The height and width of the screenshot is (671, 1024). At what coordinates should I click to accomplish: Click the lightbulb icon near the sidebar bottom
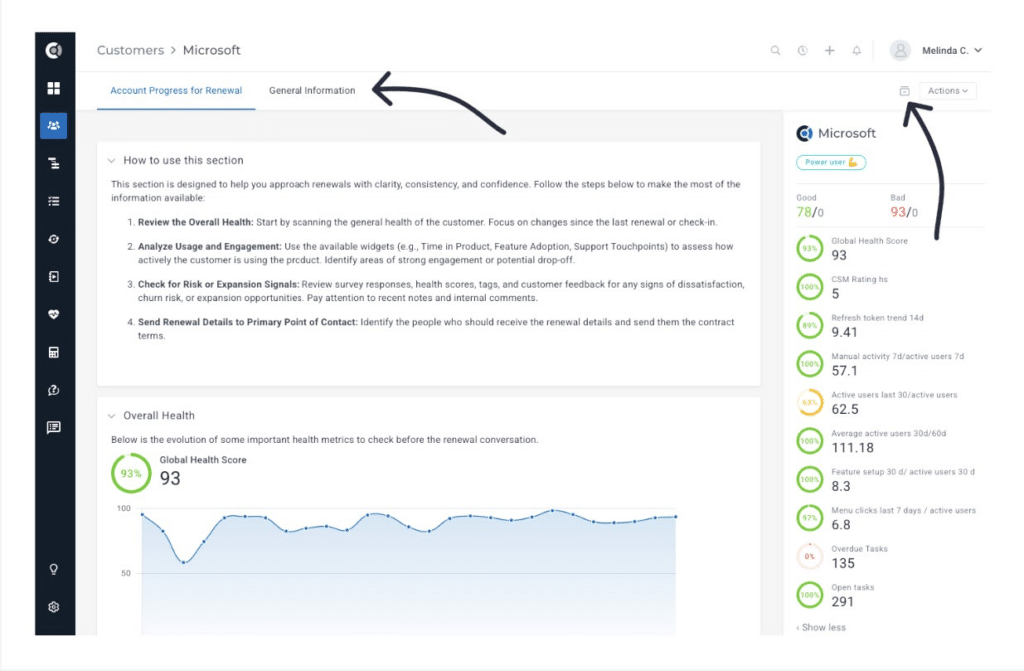point(54,567)
